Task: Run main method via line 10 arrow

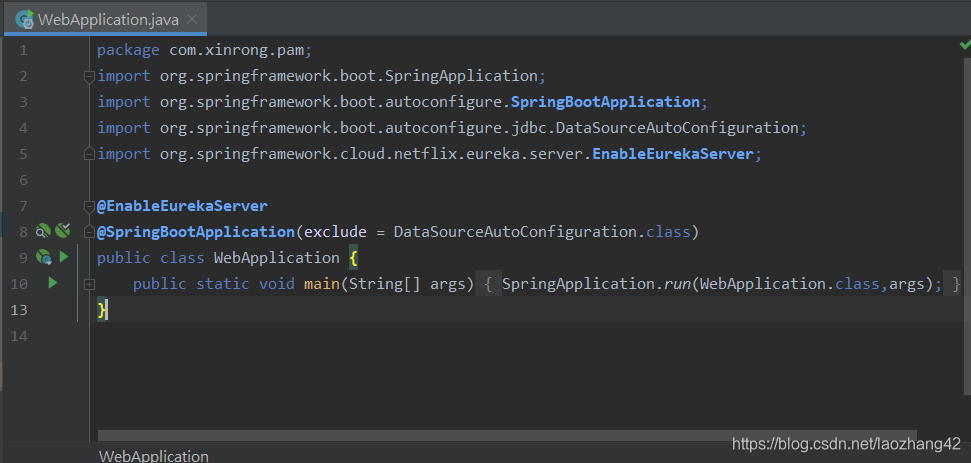Action: [x=52, y=283]
